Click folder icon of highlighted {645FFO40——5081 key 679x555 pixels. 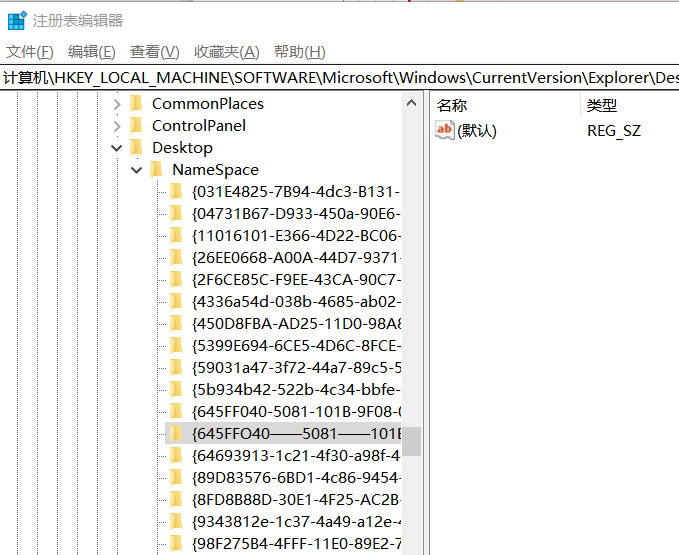(x=176, y=433)
